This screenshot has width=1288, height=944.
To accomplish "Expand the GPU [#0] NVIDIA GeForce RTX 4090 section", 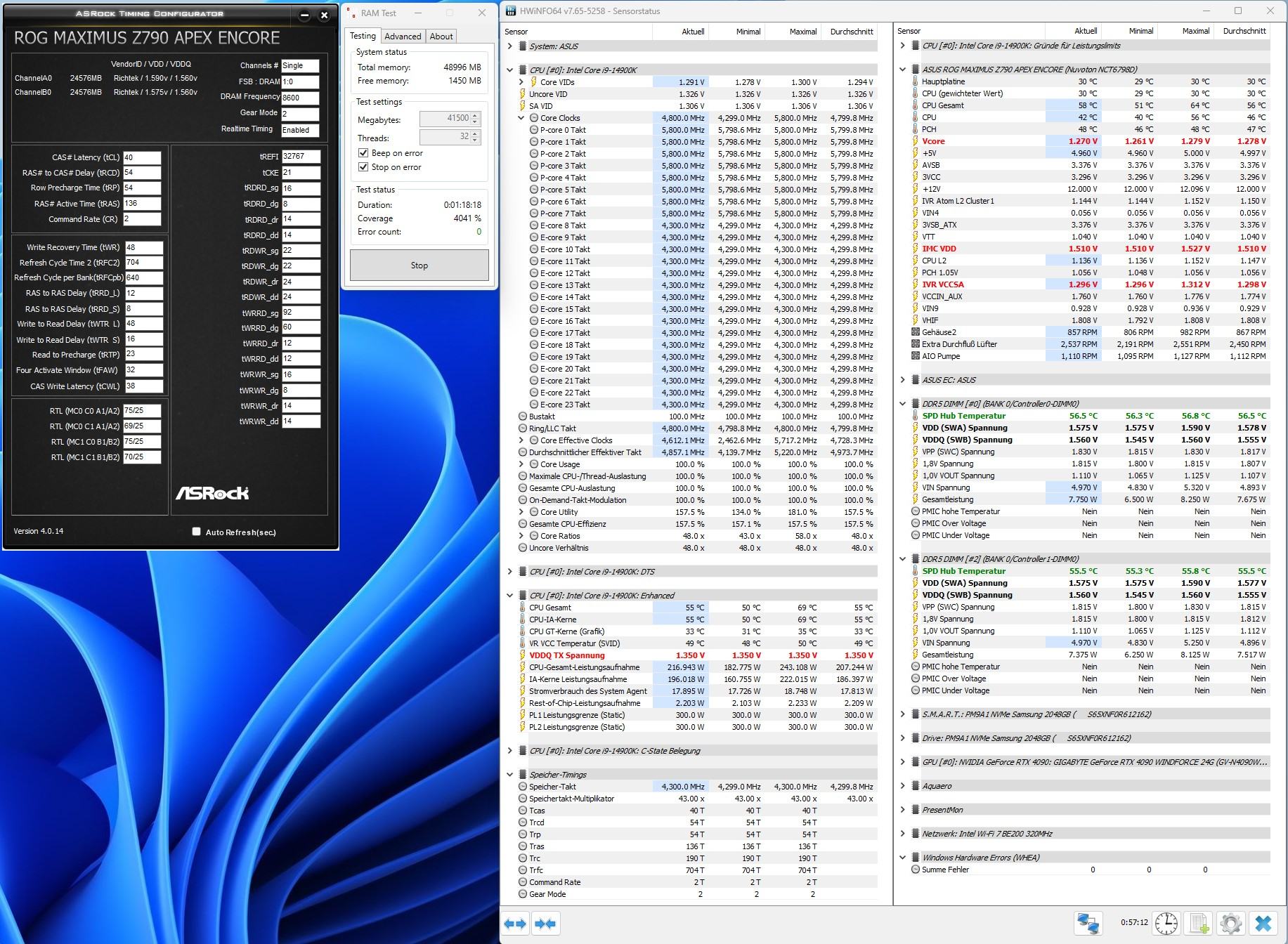I will click(903, 762).
